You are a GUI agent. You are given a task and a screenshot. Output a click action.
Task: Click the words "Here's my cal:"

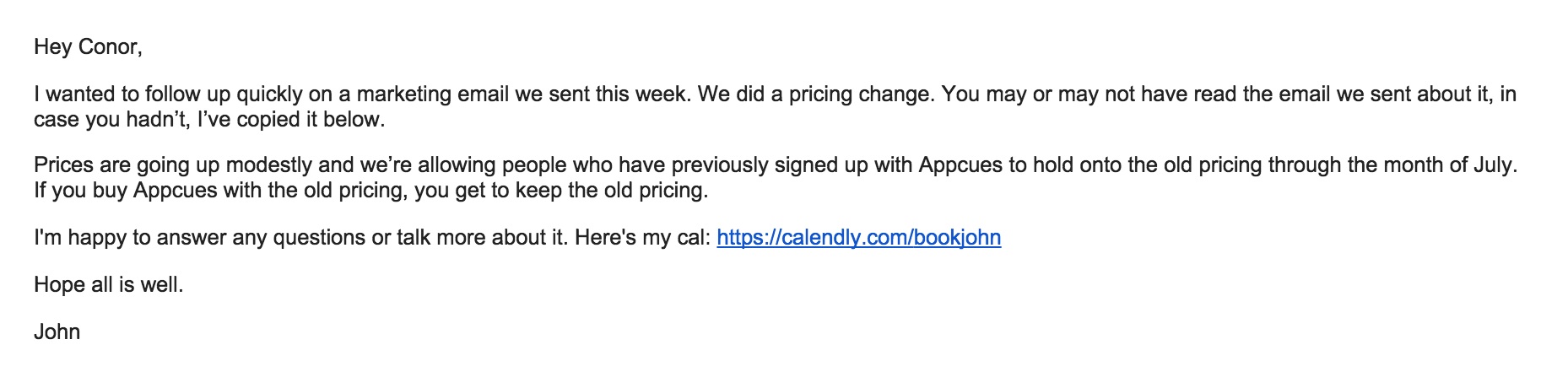(x=643, y=238)
